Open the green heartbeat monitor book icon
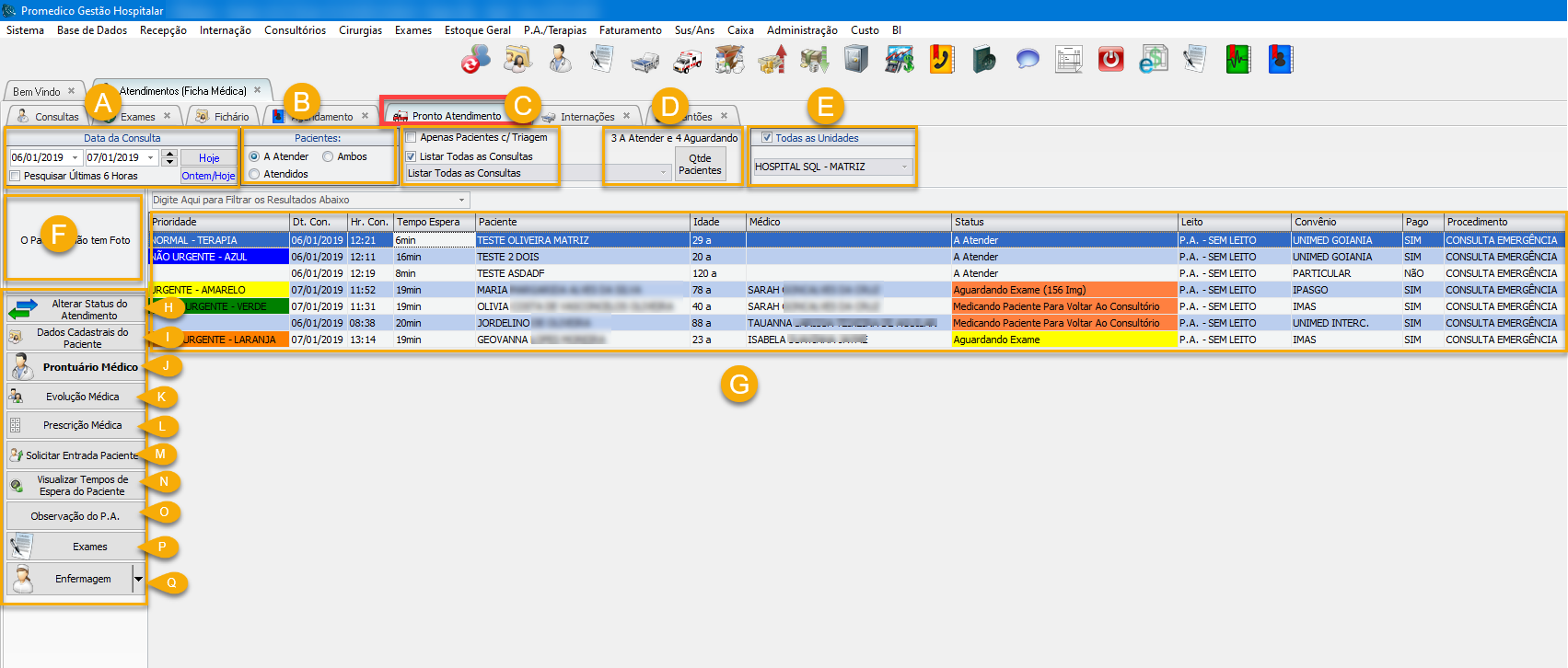This screenshot has height=668, width=1568. pos(1238,60)
